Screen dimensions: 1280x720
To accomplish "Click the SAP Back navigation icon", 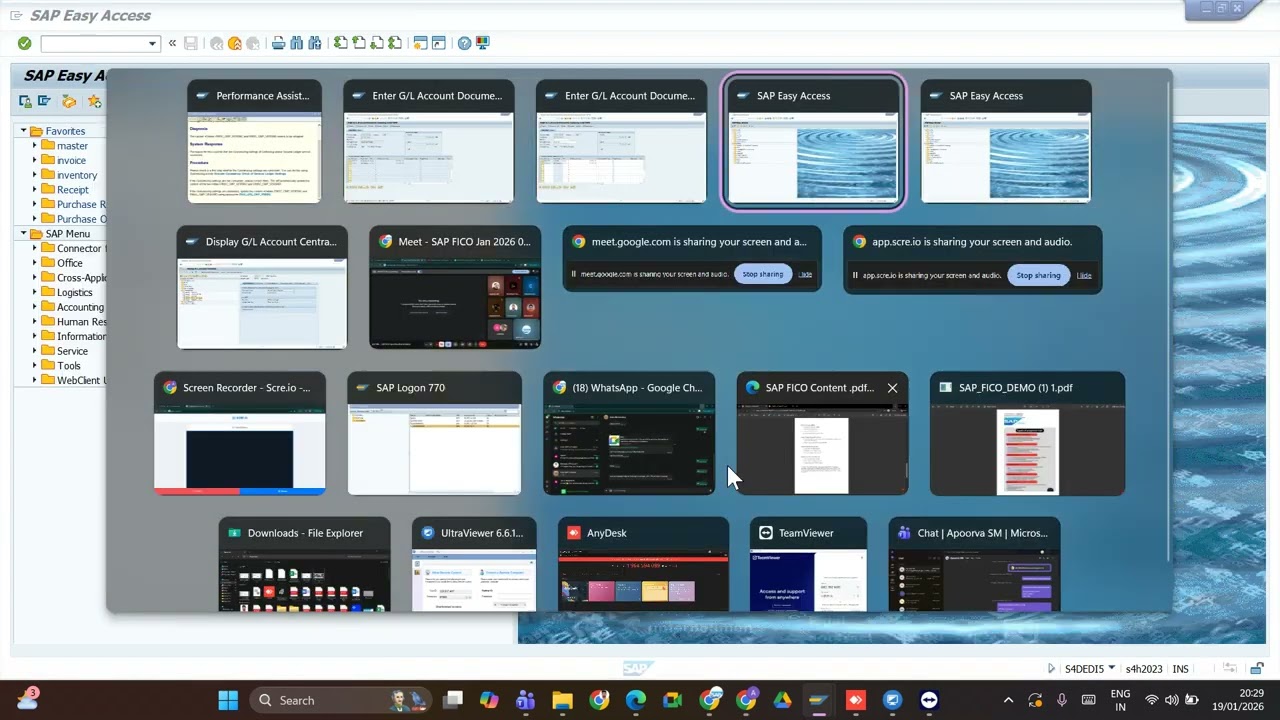I will [216, 43].
